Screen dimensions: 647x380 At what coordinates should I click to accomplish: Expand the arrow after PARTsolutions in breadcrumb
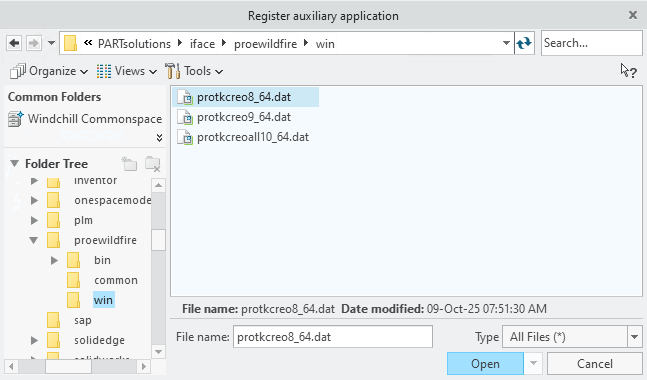point(180,43)
